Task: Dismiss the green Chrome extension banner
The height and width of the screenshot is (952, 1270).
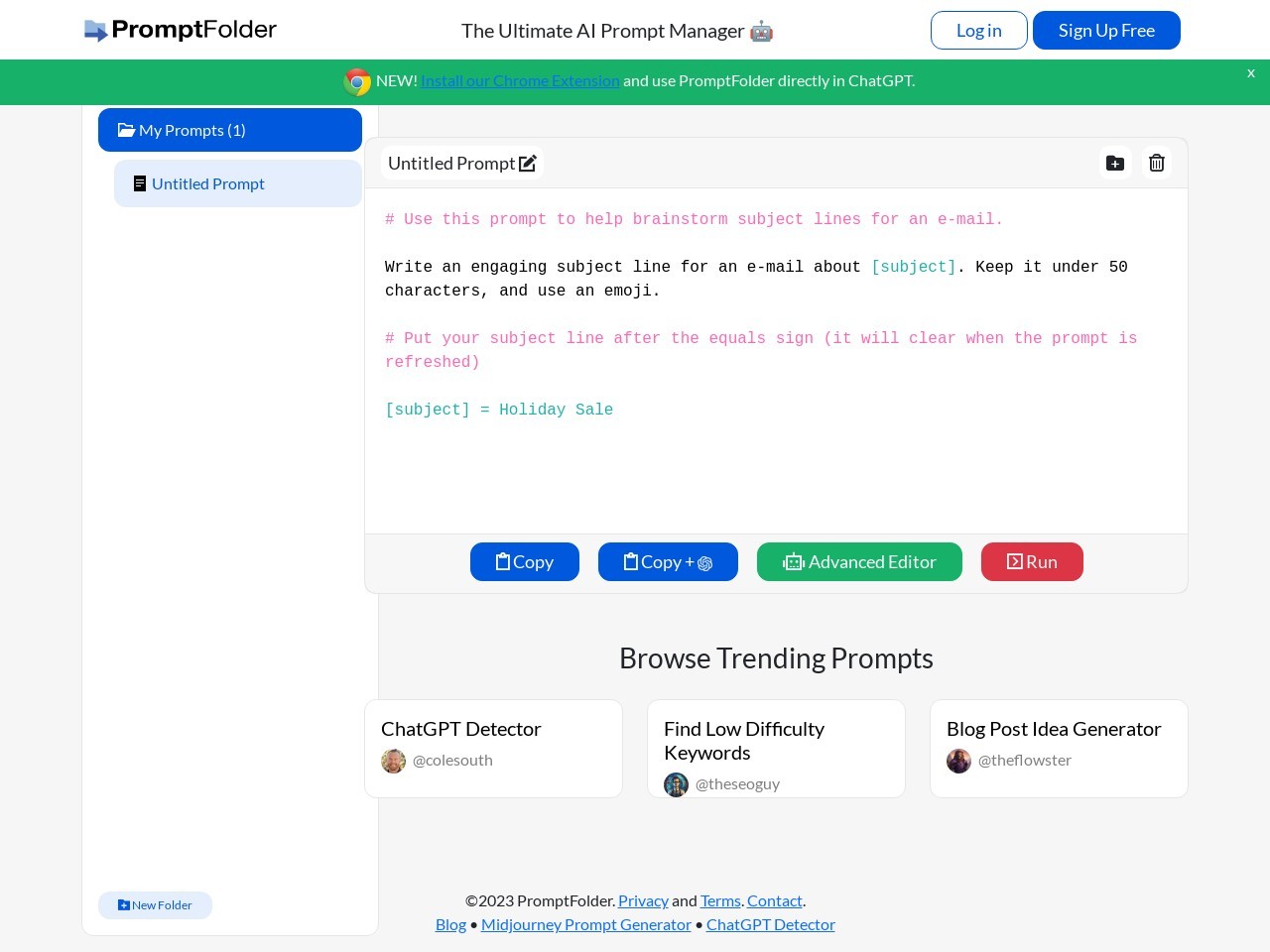Action: click(x=1250, y=73)
